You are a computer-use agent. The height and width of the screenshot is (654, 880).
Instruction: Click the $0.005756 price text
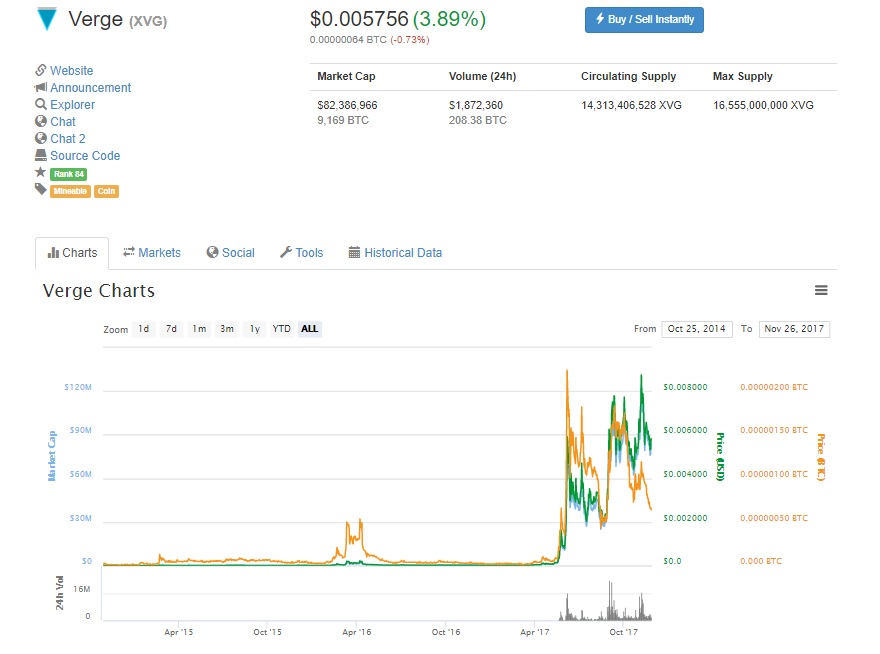pos(359,19)
